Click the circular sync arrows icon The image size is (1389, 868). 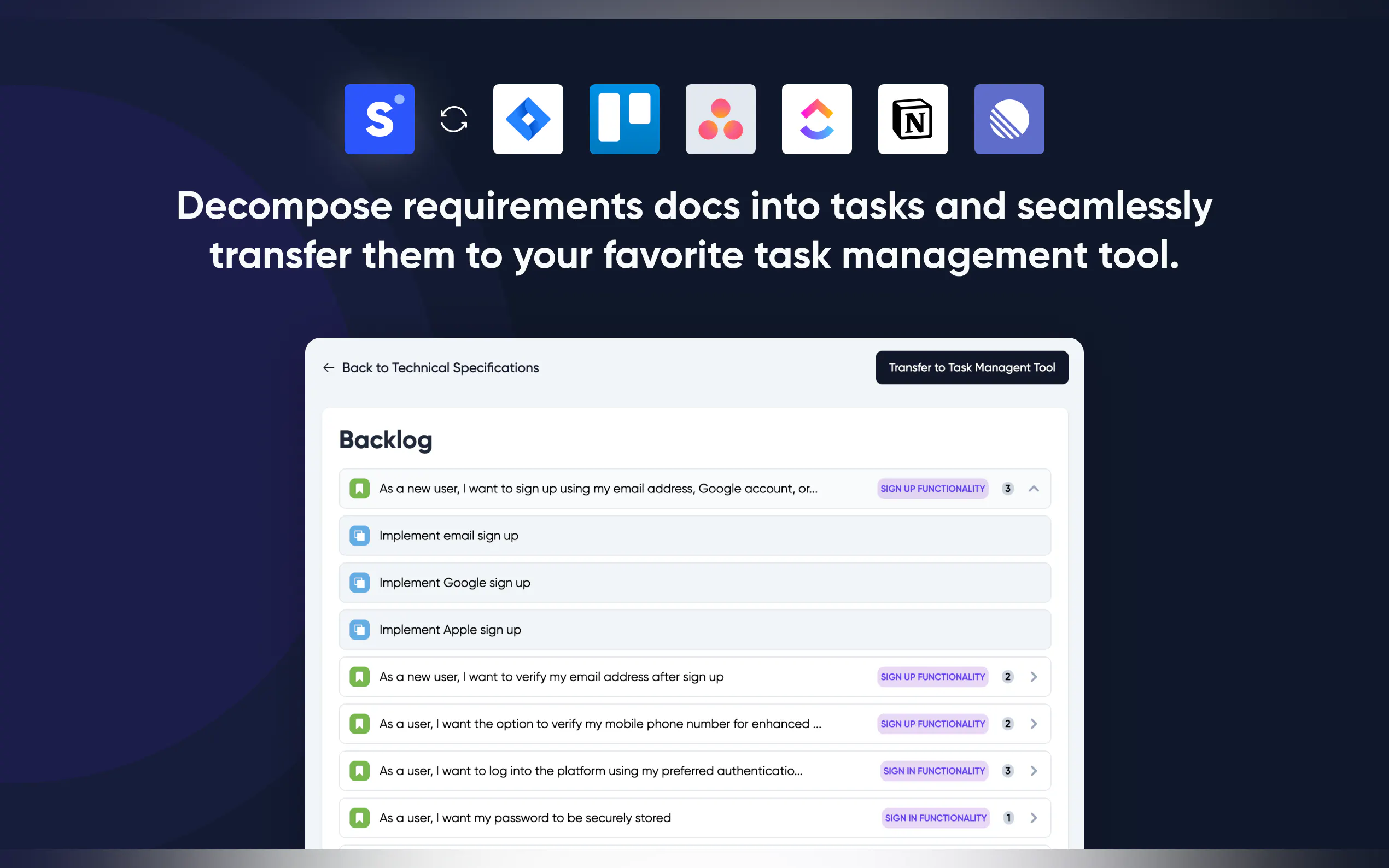pos(454,119)
